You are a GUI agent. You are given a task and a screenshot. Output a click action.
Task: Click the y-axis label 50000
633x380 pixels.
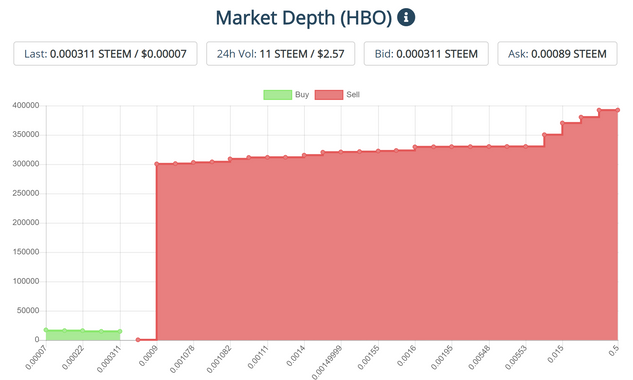point(28,311)
